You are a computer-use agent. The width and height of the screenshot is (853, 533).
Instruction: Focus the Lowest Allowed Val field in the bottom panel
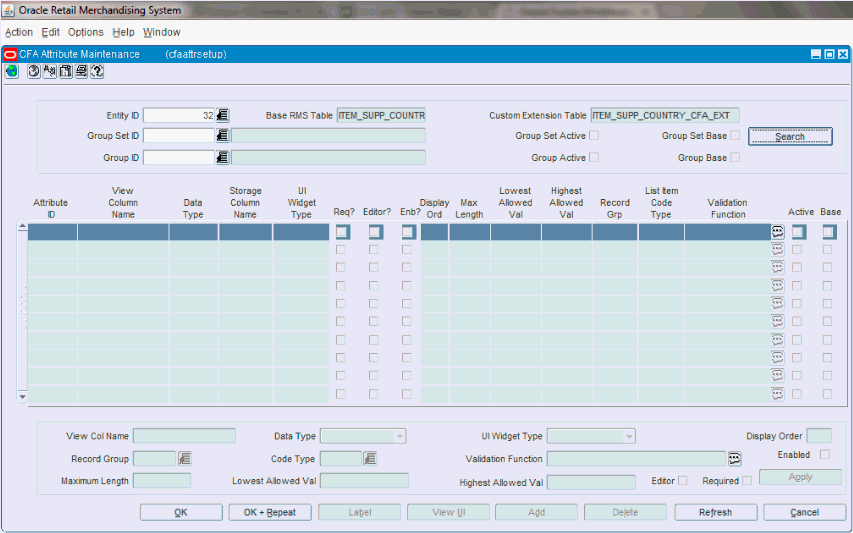(364, 481)
